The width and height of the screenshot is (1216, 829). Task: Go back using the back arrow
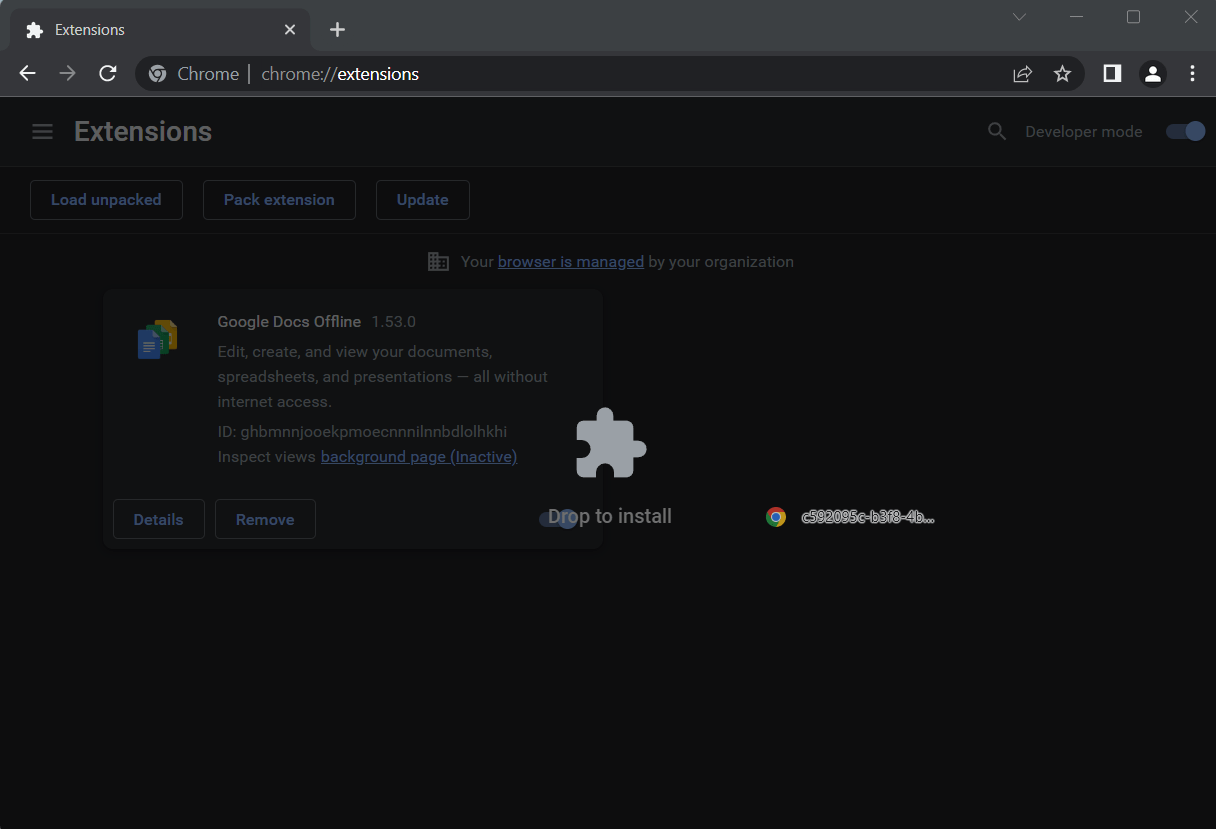28,74
